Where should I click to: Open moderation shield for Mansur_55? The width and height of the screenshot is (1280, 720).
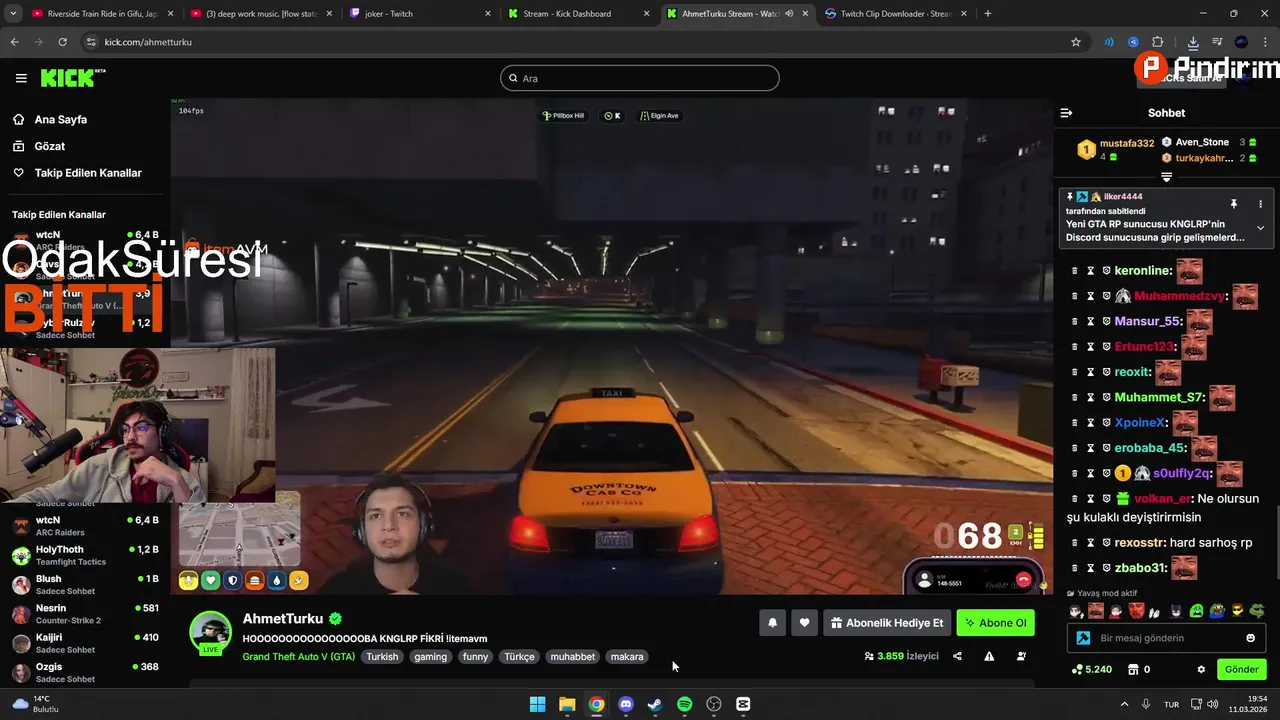[1107, 321]
